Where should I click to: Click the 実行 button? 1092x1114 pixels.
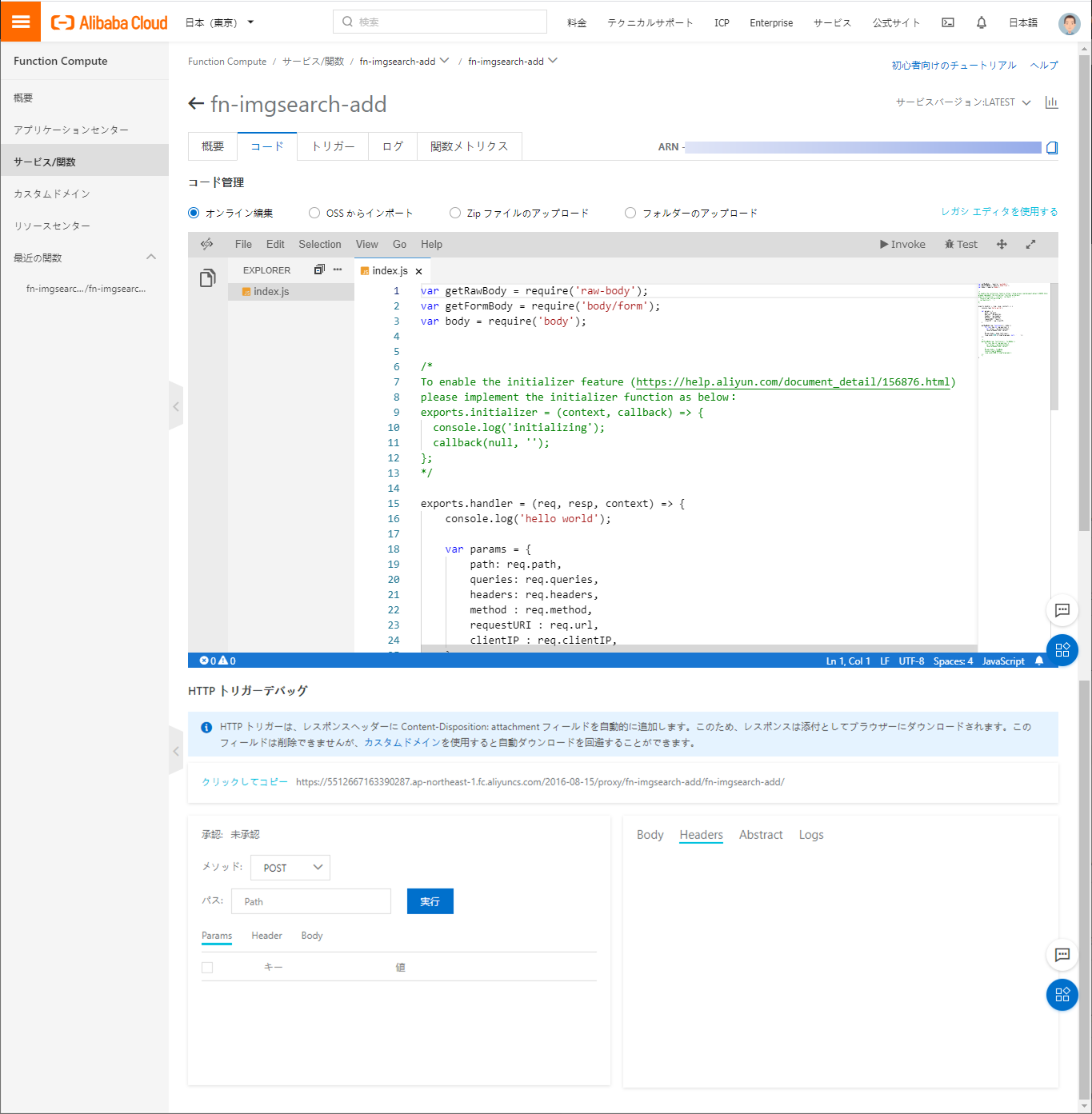(430, 901)
